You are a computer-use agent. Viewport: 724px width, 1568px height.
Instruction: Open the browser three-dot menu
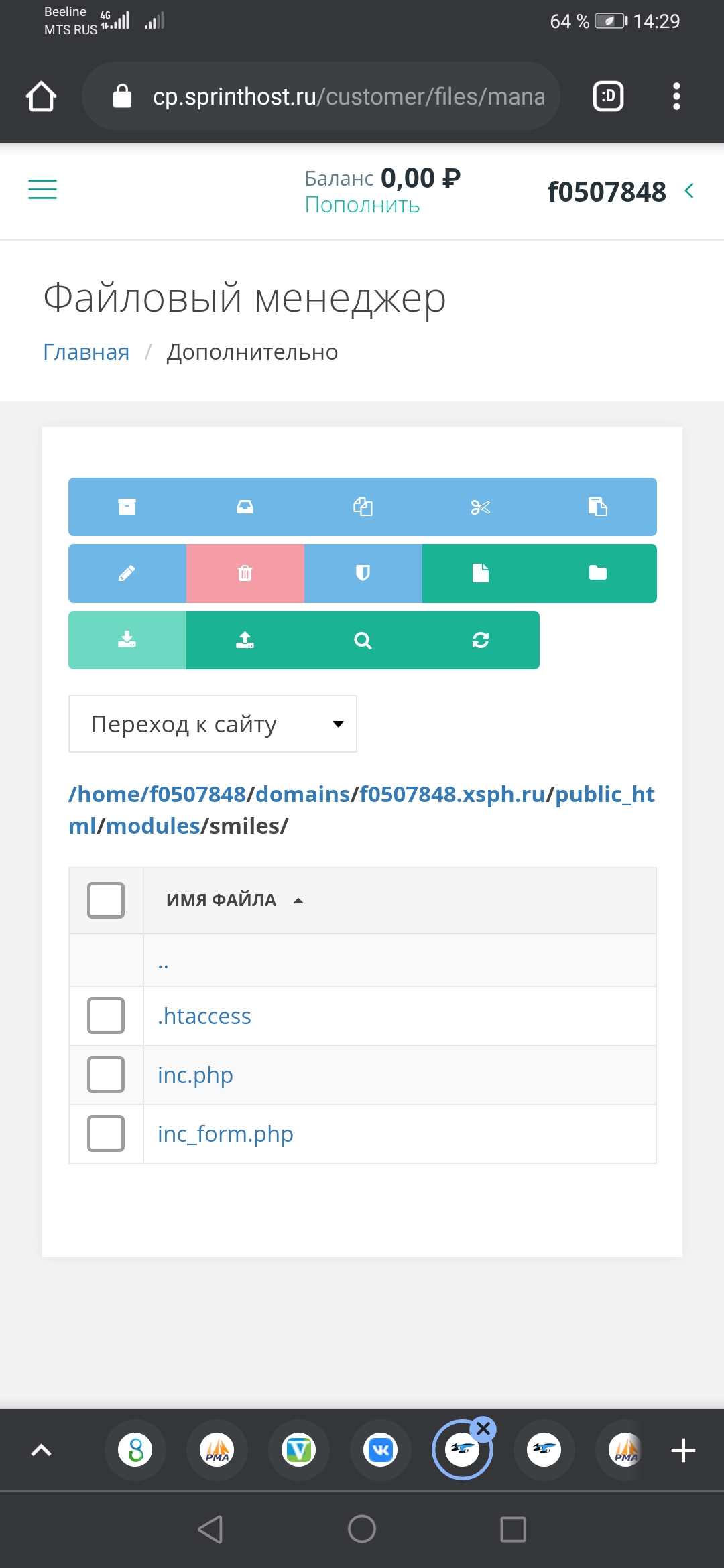676,96
